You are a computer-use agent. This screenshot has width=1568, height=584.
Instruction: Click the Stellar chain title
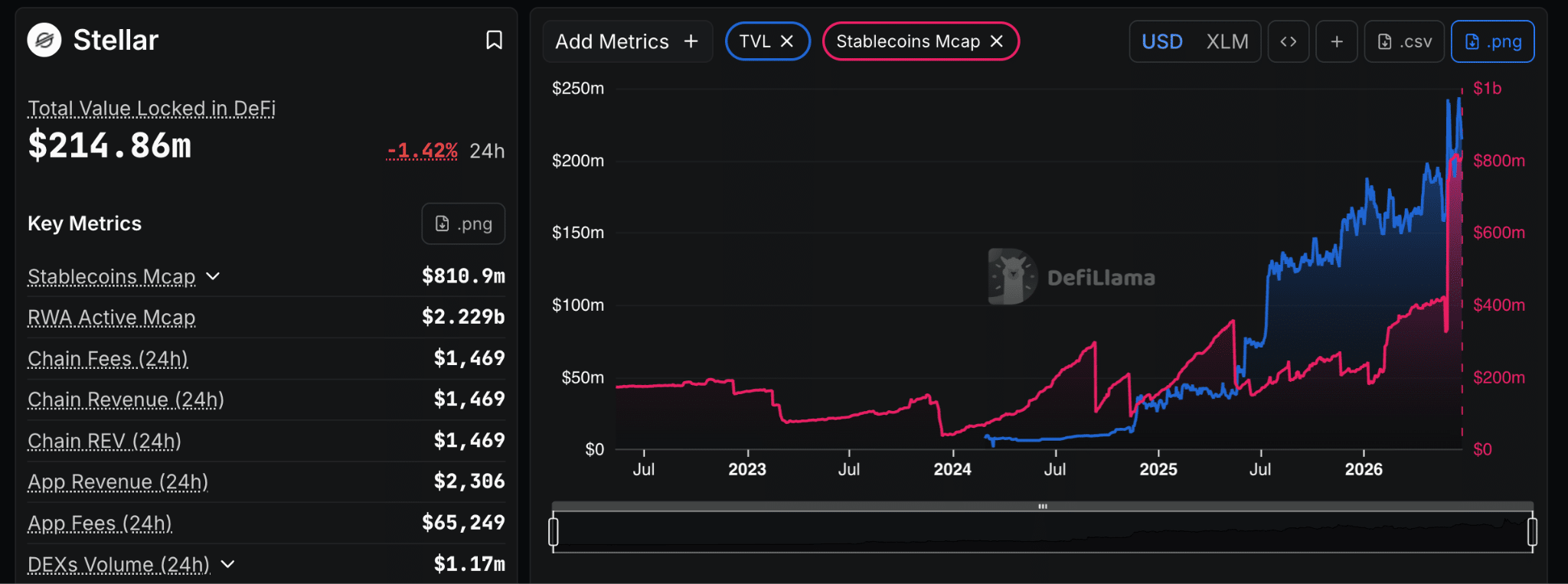(x=116, y=41)
